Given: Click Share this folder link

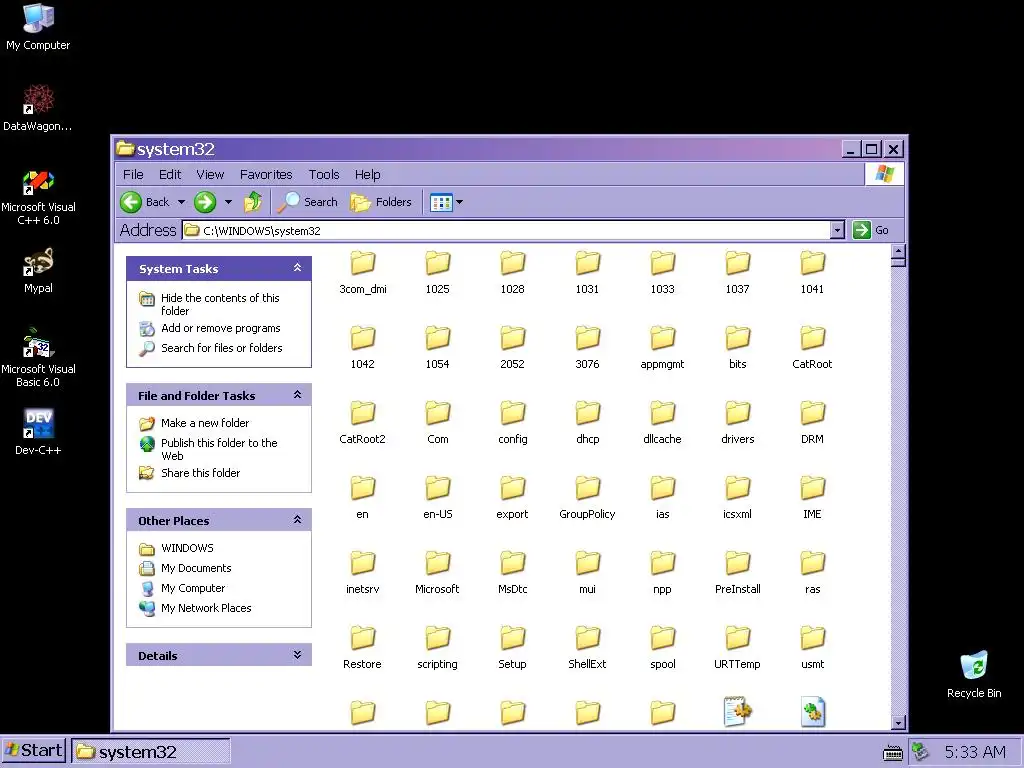Looking at the screenshot, I should [200, 473].
